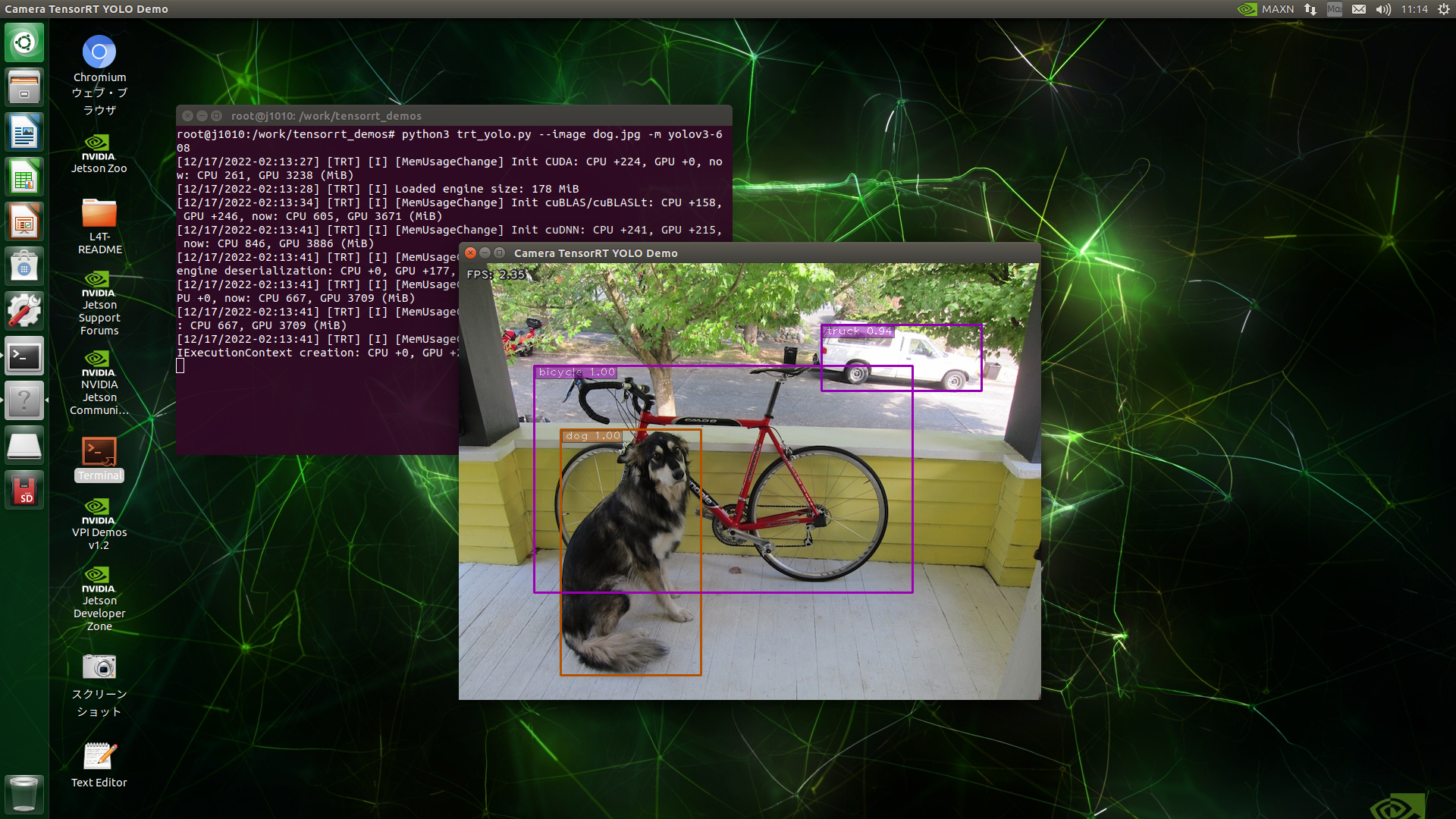This screenshot has height=819, width=1456.
Task: Close the Camera TensorRT YOLO Demo window
Action: pyautogui.click(x=470, y=253)
